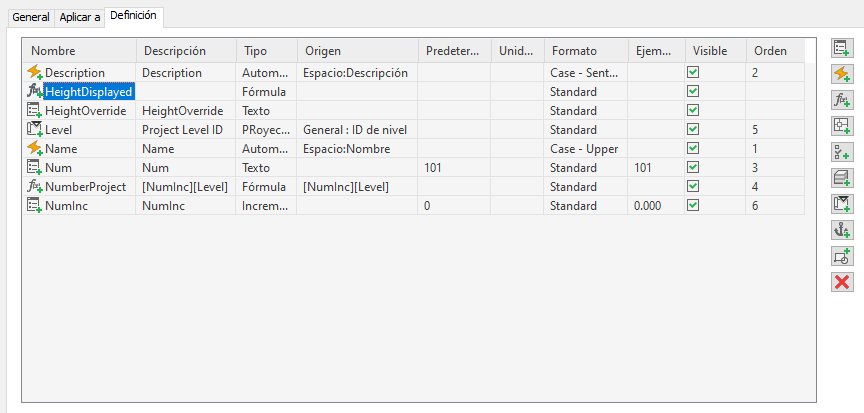Image resolution: width=864 pixels, height=413 pixels.
Task: Sort by the Nombre column header
Action: pyautogui.click(x=80, y=51)
